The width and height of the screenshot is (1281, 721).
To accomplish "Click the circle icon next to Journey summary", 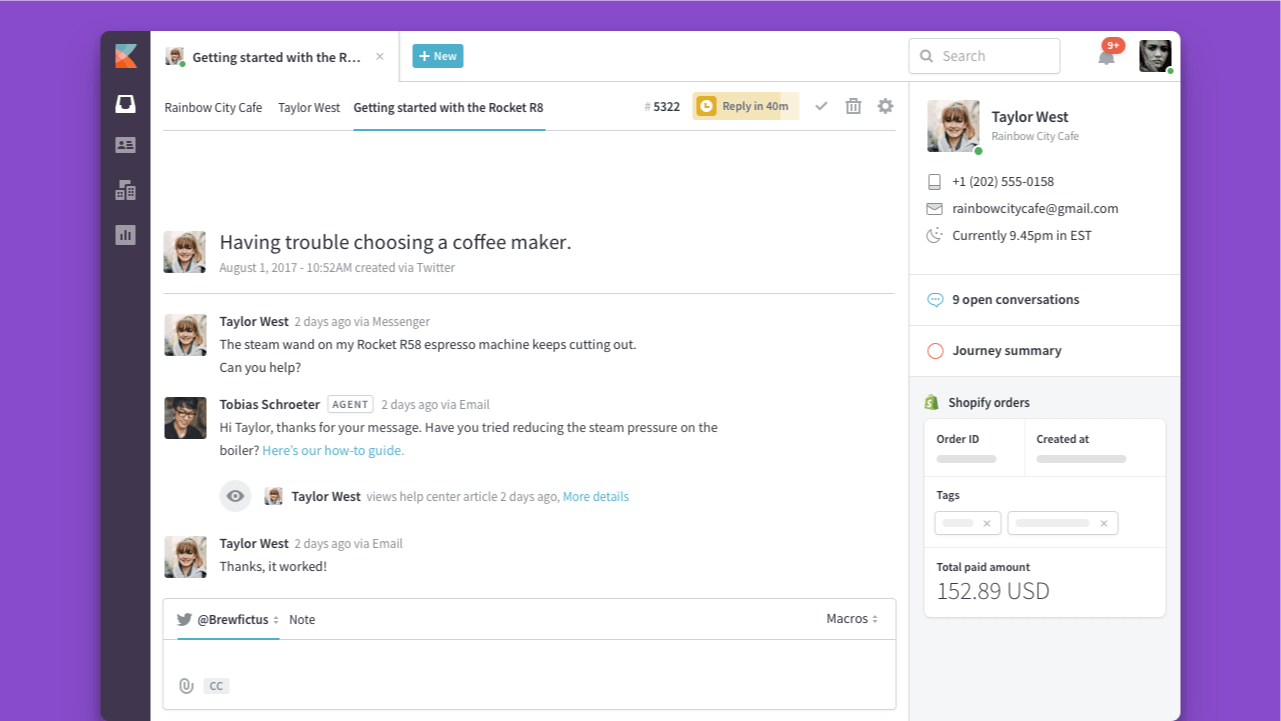I will pos(935,351).
